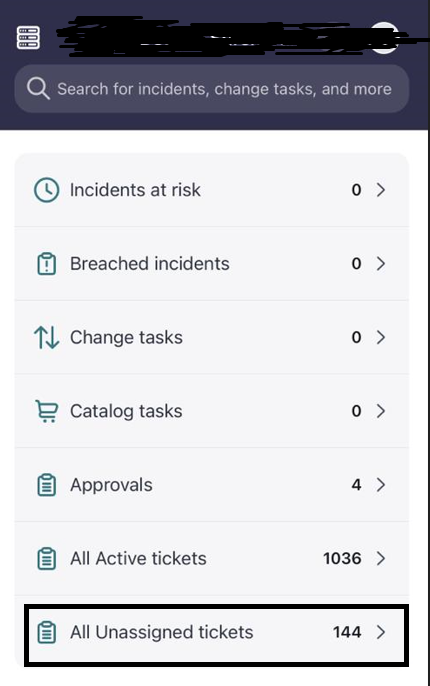Viewport: 430px width, 686px height.
Task: Tap the All Active tickets clipboard icon
Action: click(x=46, y=559)
